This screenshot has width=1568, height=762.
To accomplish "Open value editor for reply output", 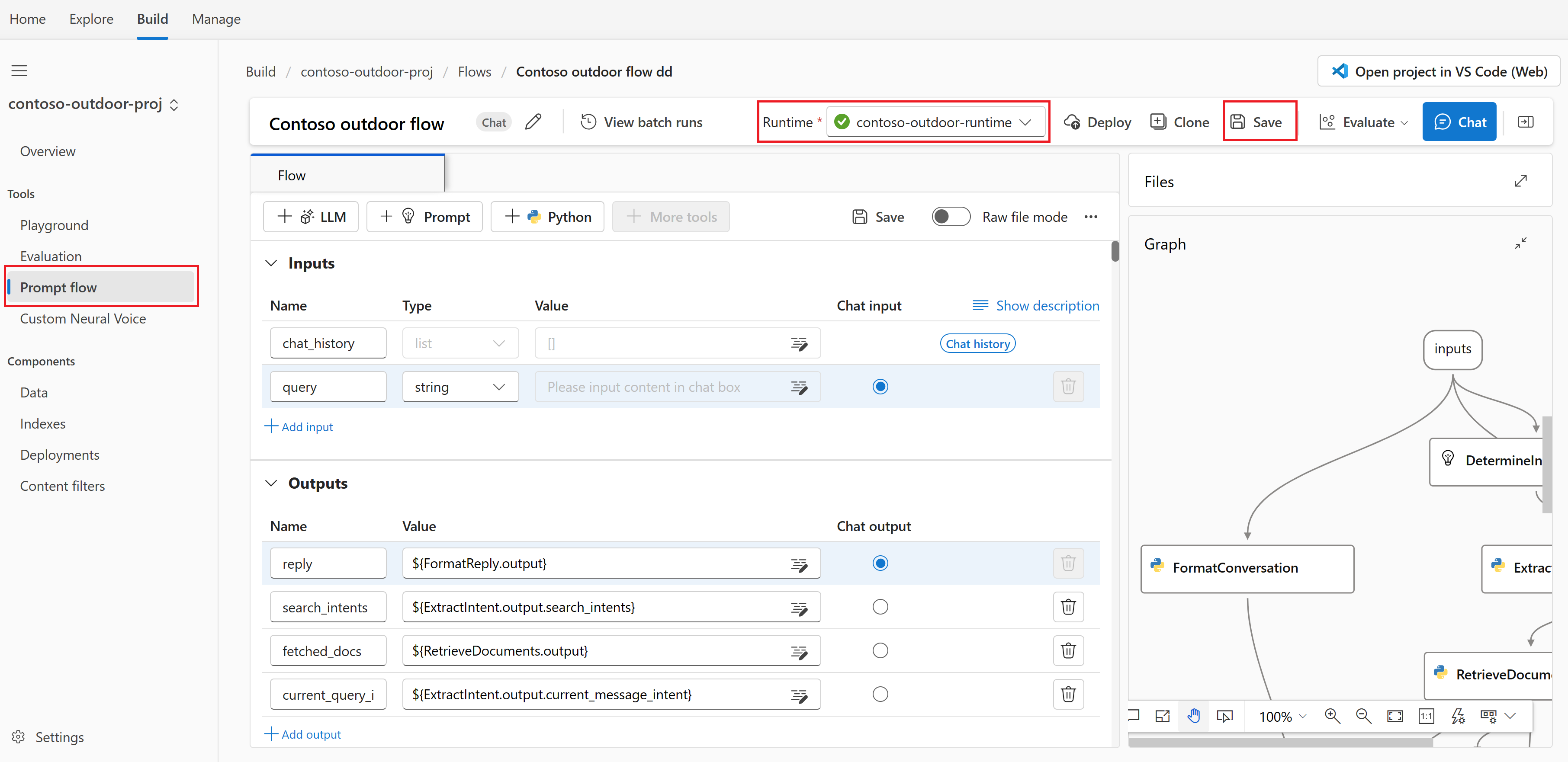I will tap(799, 564).
